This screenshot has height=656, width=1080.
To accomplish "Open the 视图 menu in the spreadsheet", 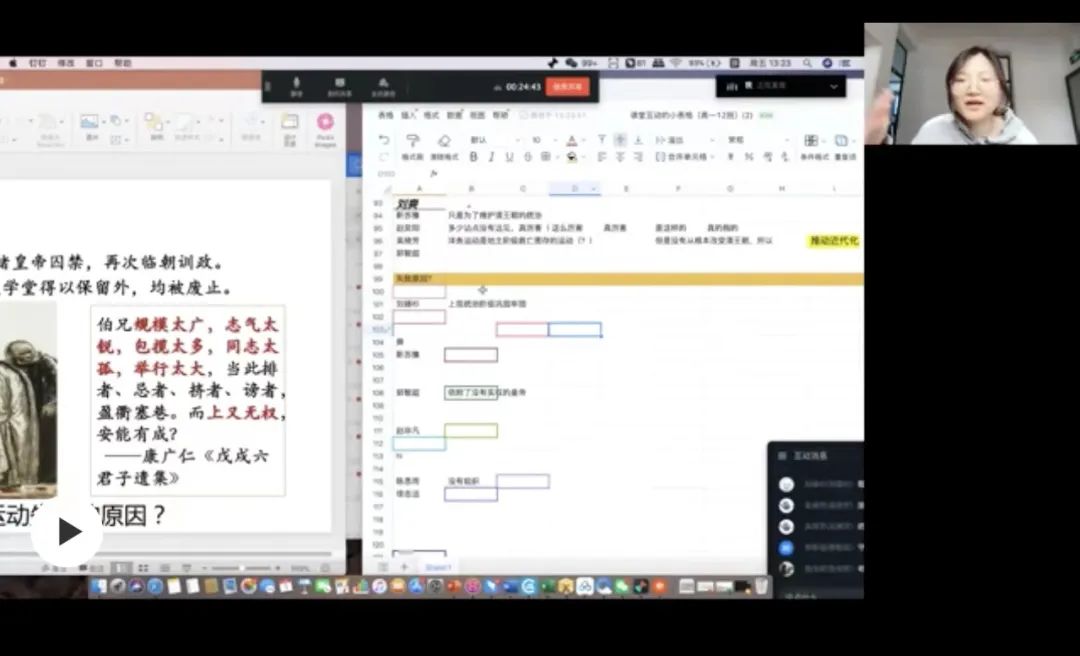I will click(x=477, y=115).
